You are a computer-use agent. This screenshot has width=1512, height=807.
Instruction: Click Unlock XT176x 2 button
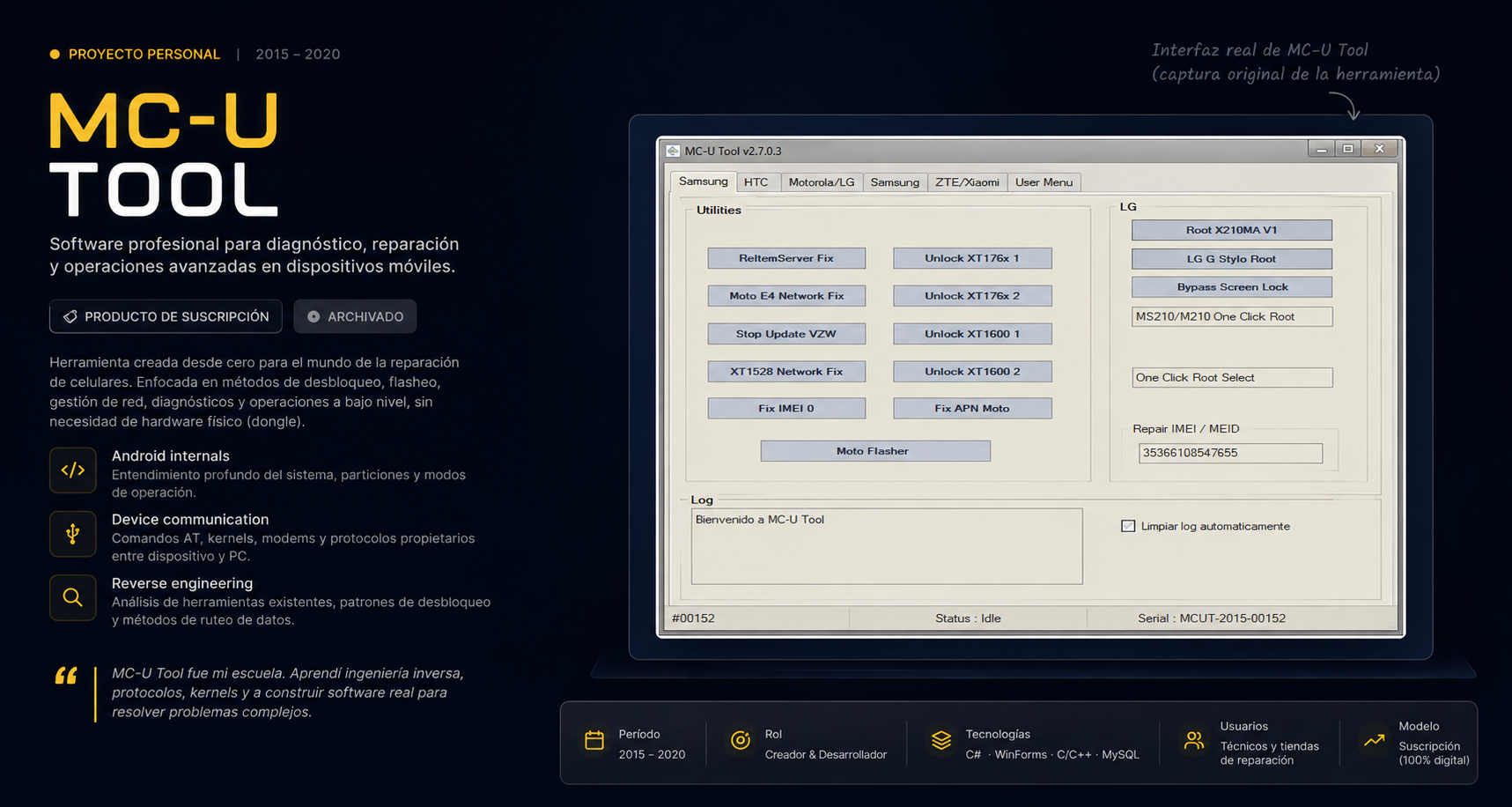point(972,296)
